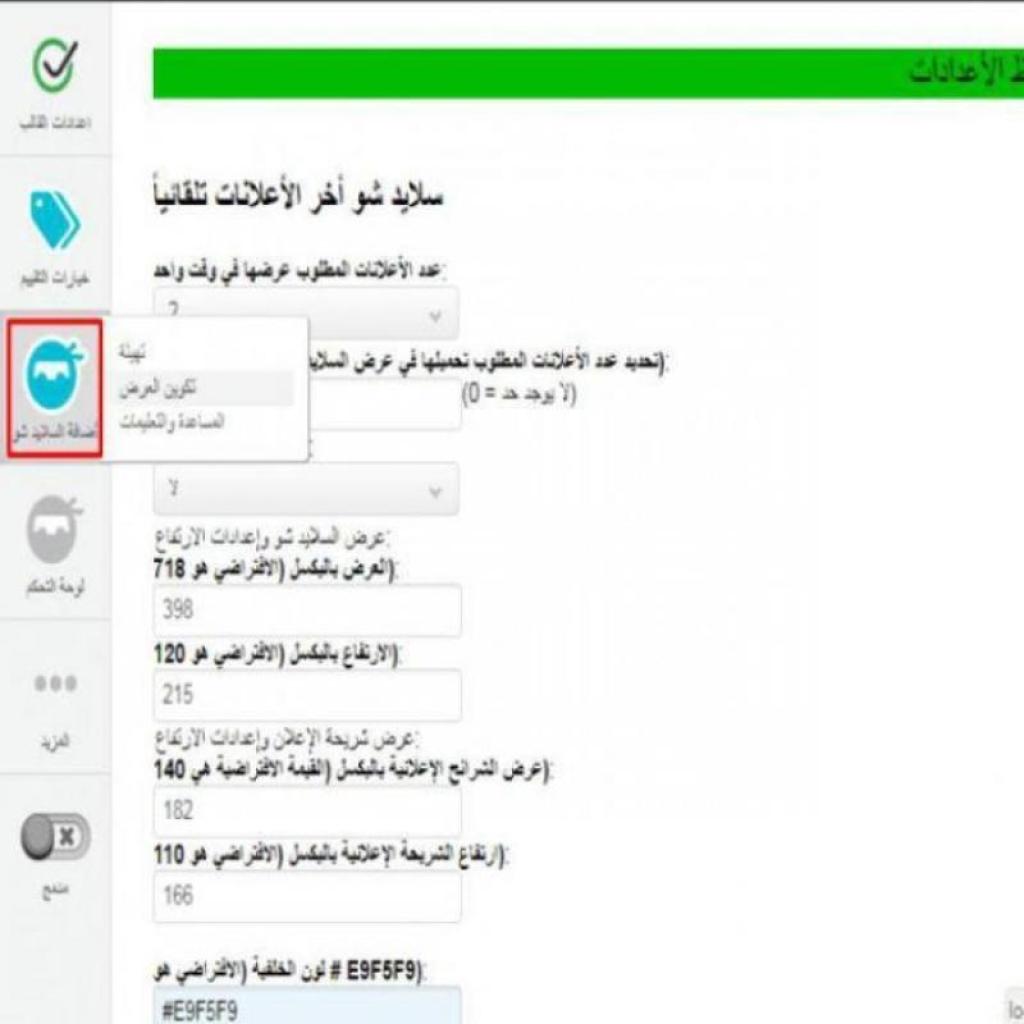Viewport: 1024px width, 1024px height.
Task: Open 'المساعدة والتعليمات' flyout menu entry
Action: 172,422
